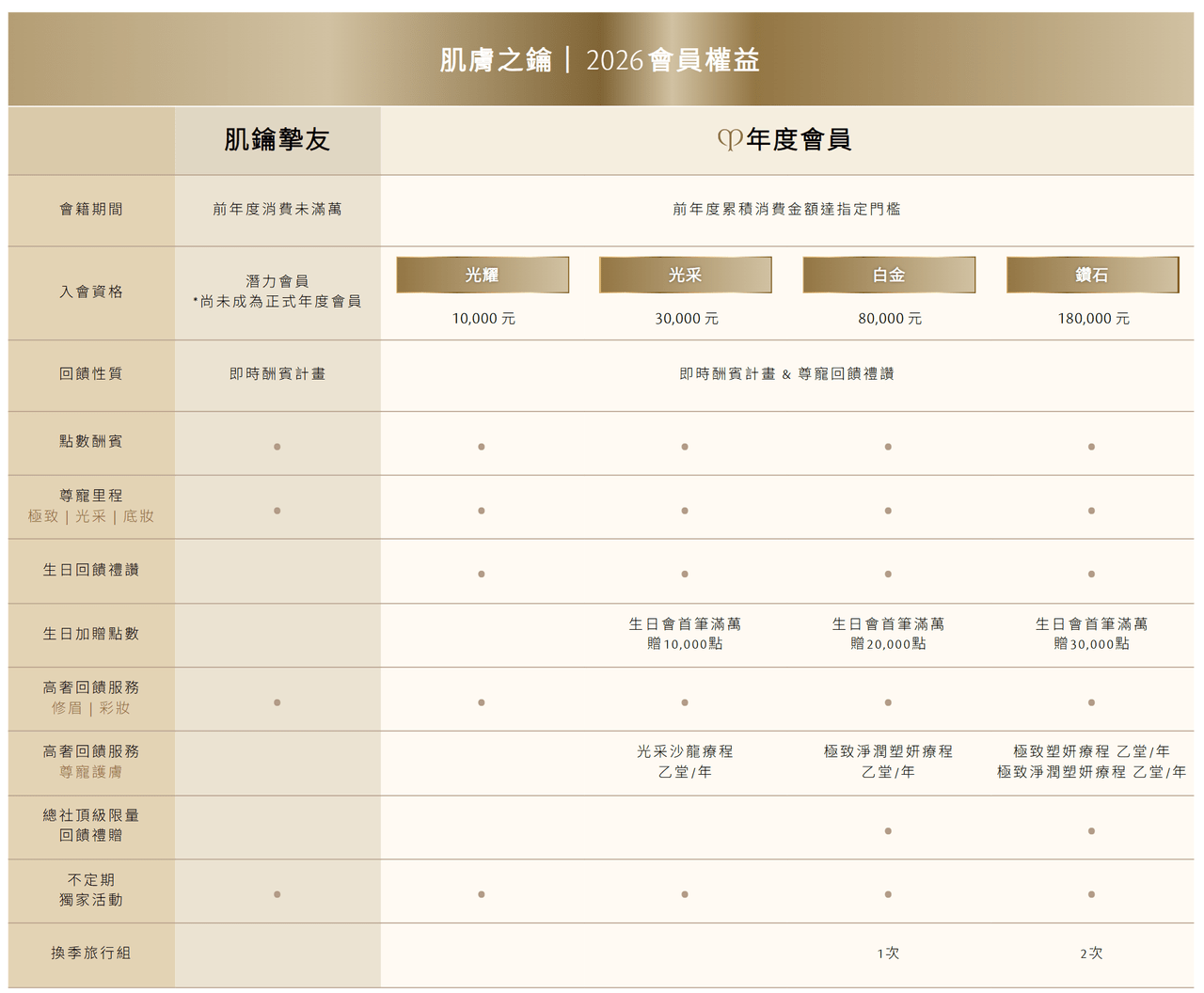Select the 換季旅行組 row label

pyautogui.click(x=91, y=953)
